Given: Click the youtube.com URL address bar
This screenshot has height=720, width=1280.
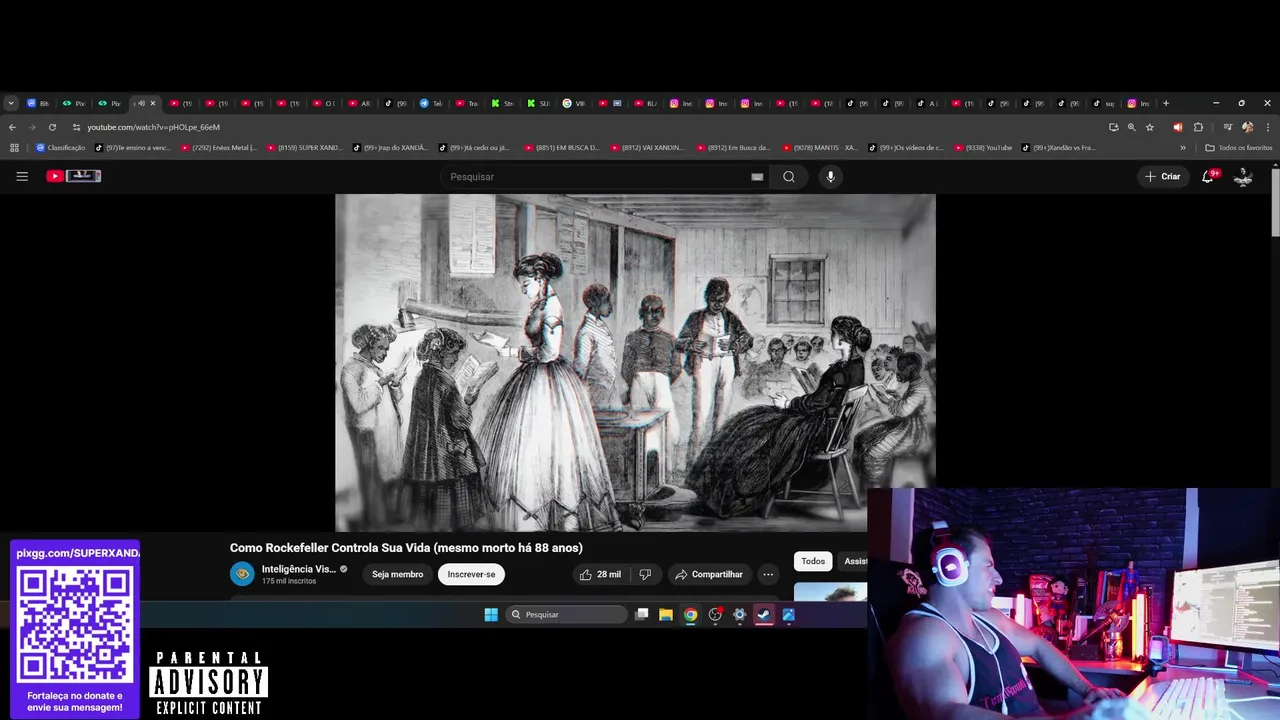Looking at the screenshot, I should [153, 127].
